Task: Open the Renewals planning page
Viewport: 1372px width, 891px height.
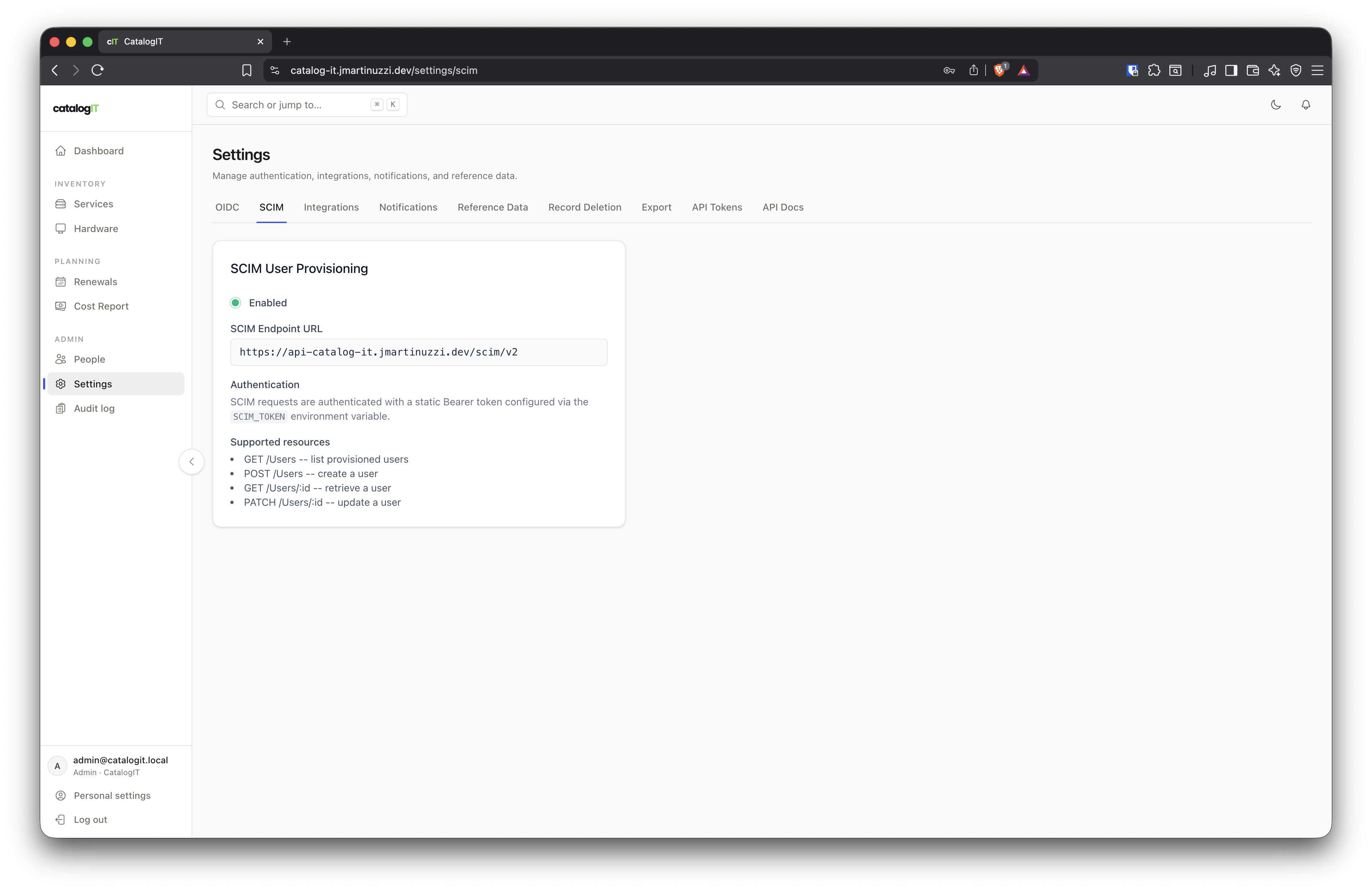Action: 115,282
